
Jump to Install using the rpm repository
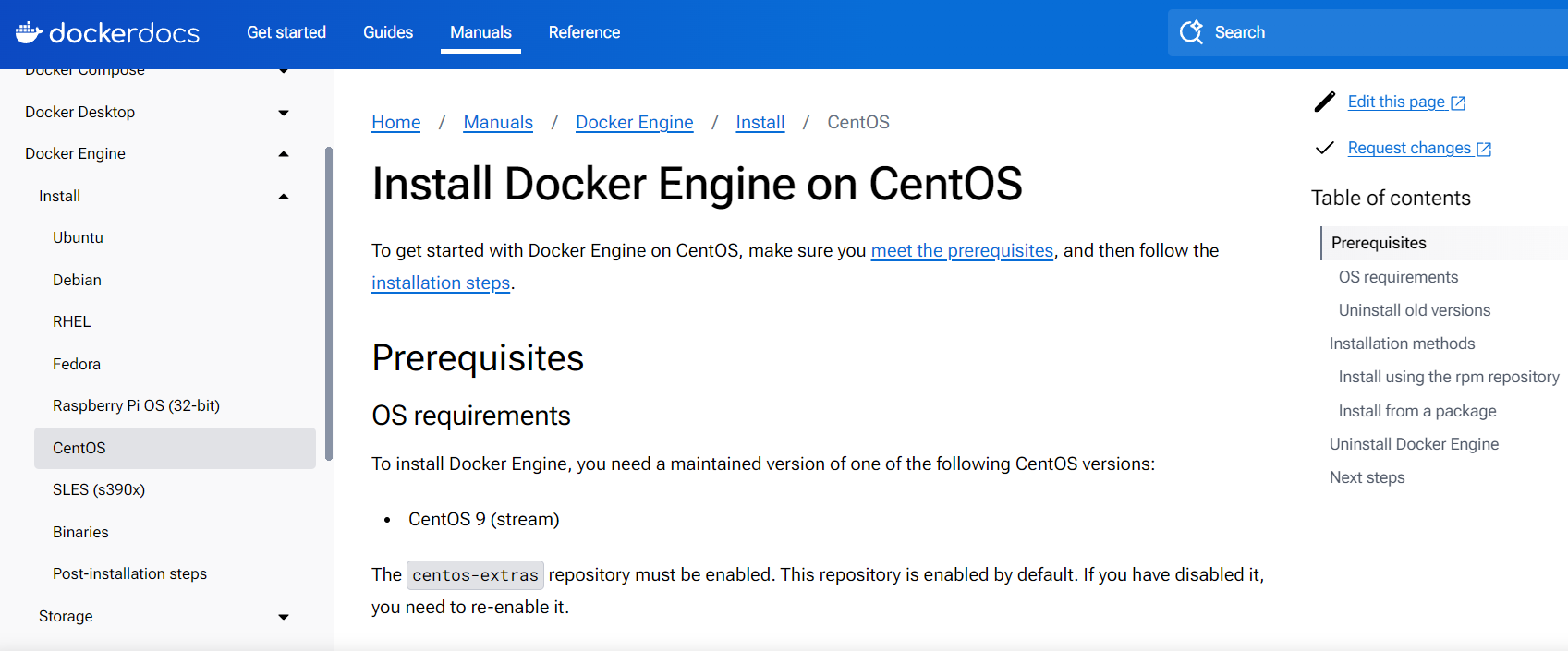[1449, 377]
